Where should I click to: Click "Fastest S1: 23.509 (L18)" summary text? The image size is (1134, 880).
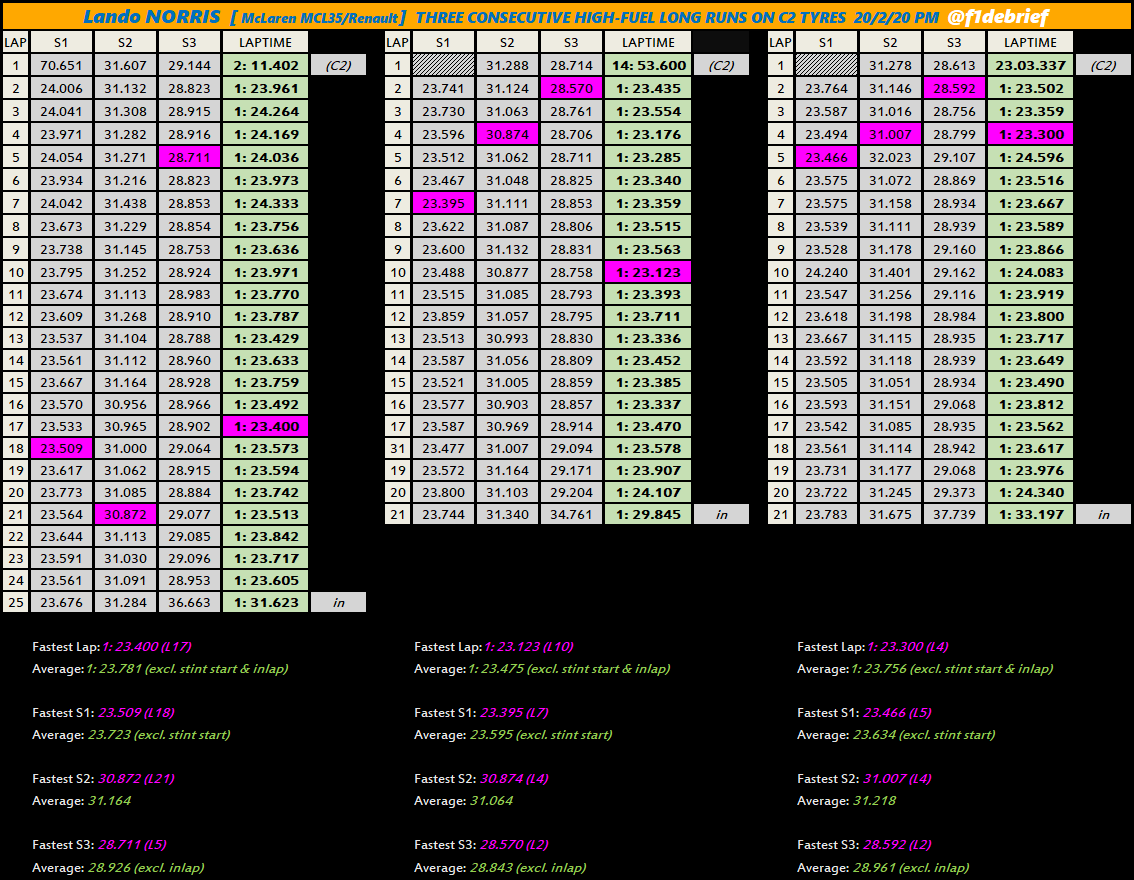coord(103,712)
